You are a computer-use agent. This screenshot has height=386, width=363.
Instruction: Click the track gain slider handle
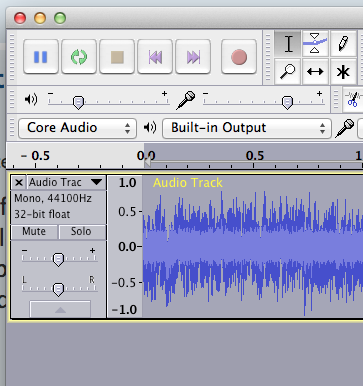tap(58, 259)
